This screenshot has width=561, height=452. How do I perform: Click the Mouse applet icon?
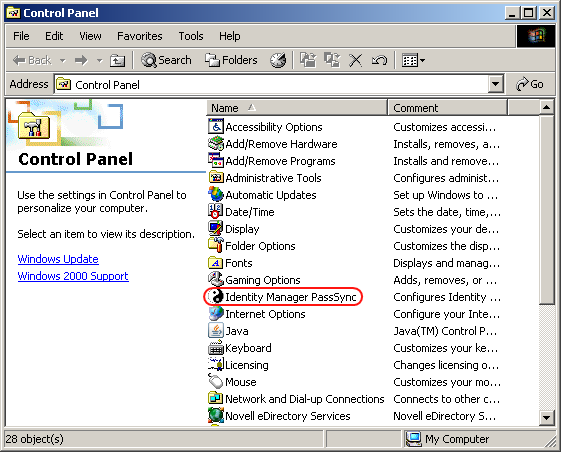pos(216,381)
